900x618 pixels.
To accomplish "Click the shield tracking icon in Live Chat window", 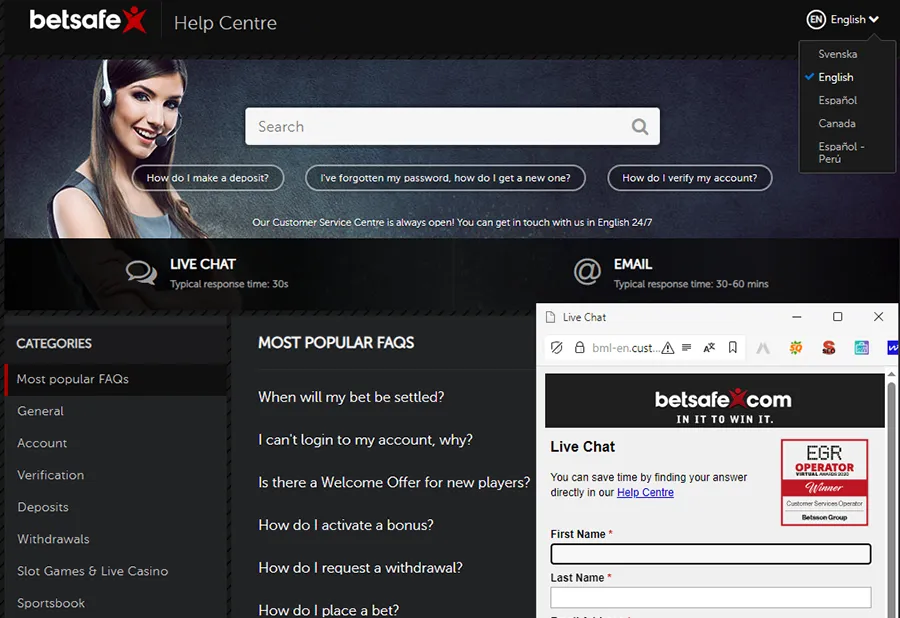I will point(556,348).
